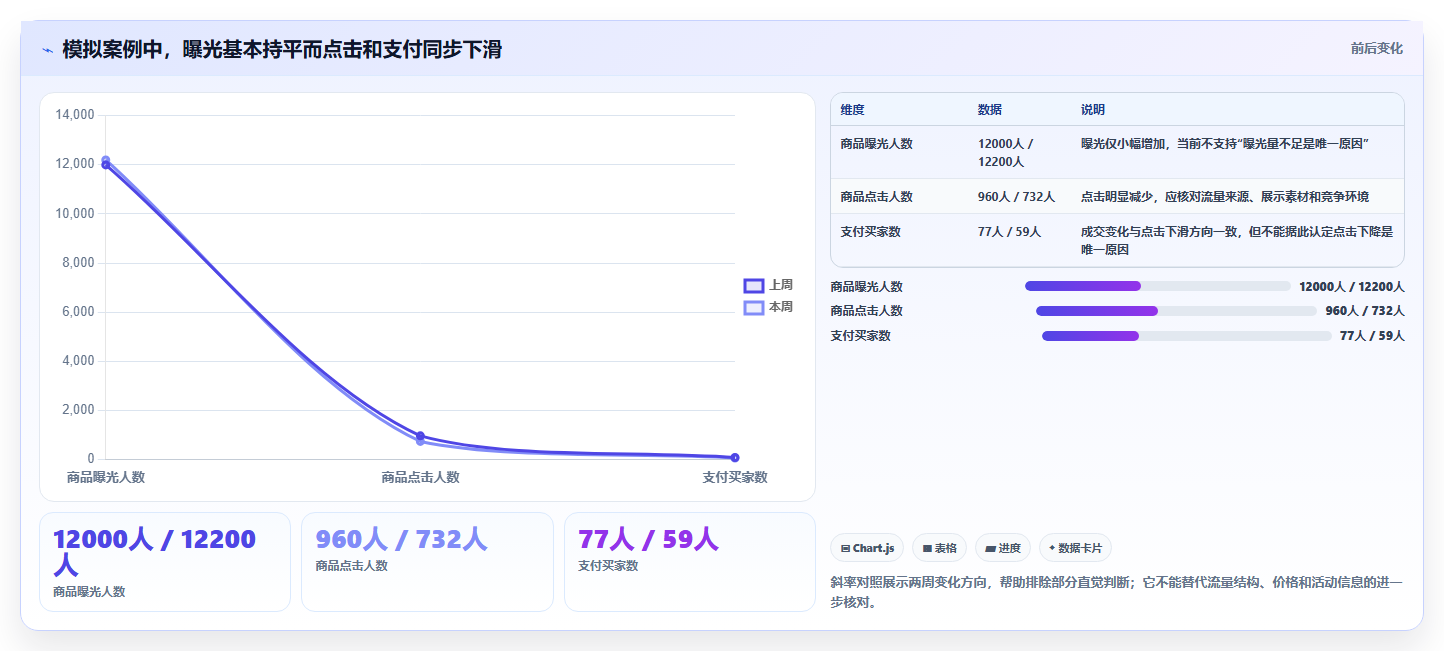
Task: Click the 商品曝光人数 progress bar
Action: click(x=1157, y=286)
